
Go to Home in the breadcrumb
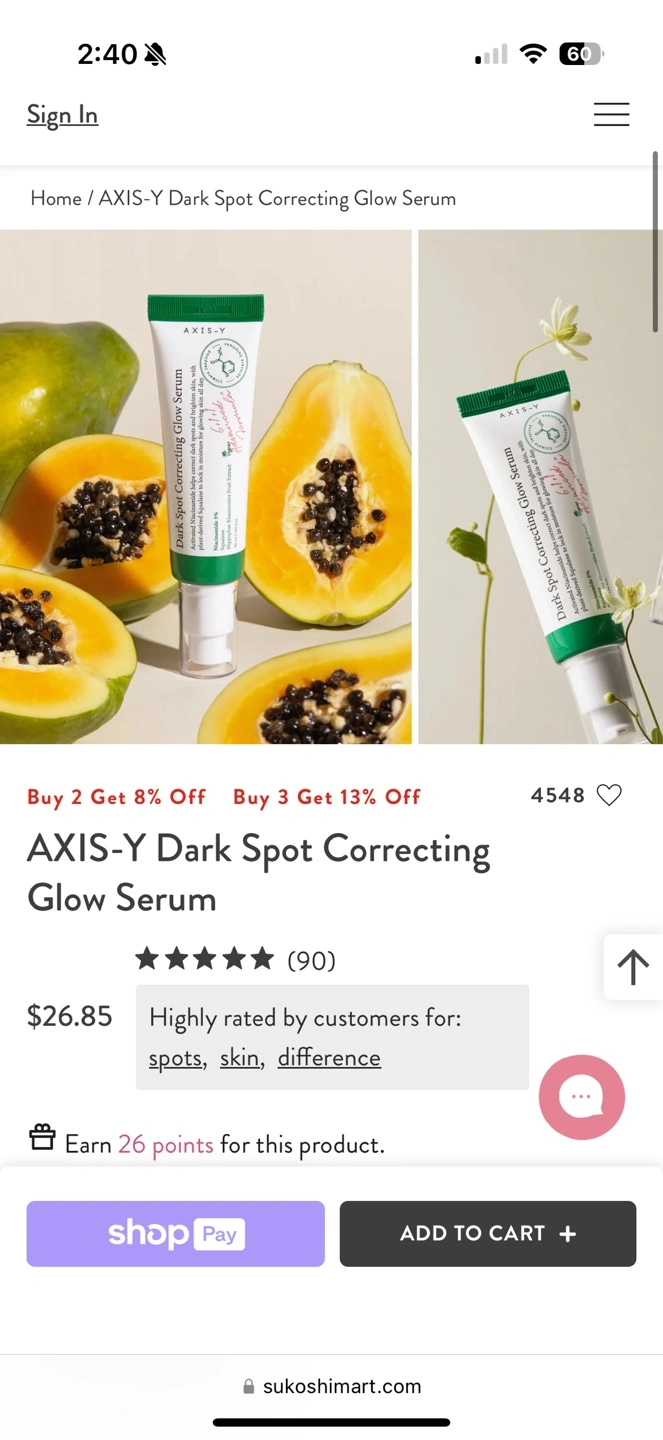56,198
